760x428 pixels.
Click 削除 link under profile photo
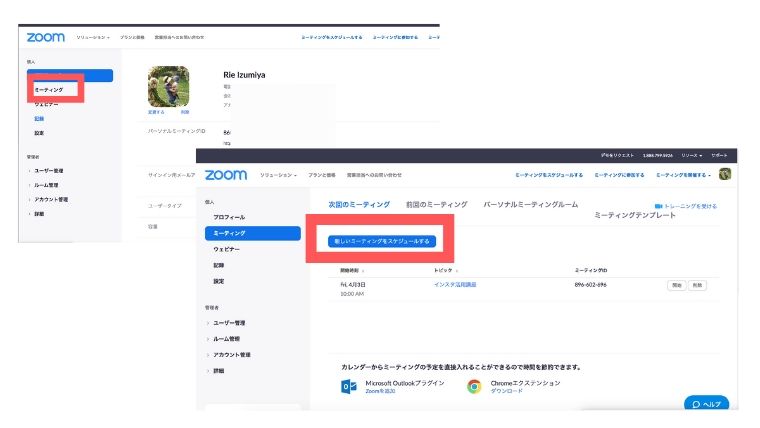point(185,112)
